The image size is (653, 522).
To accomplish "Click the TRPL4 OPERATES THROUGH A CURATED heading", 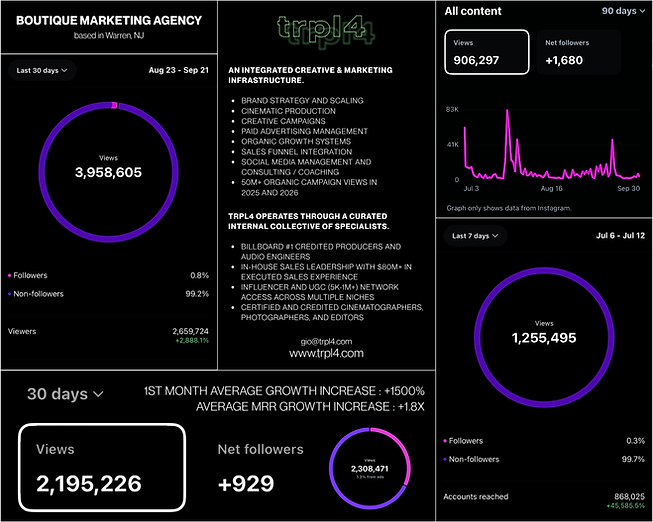I will coord(309,221).
